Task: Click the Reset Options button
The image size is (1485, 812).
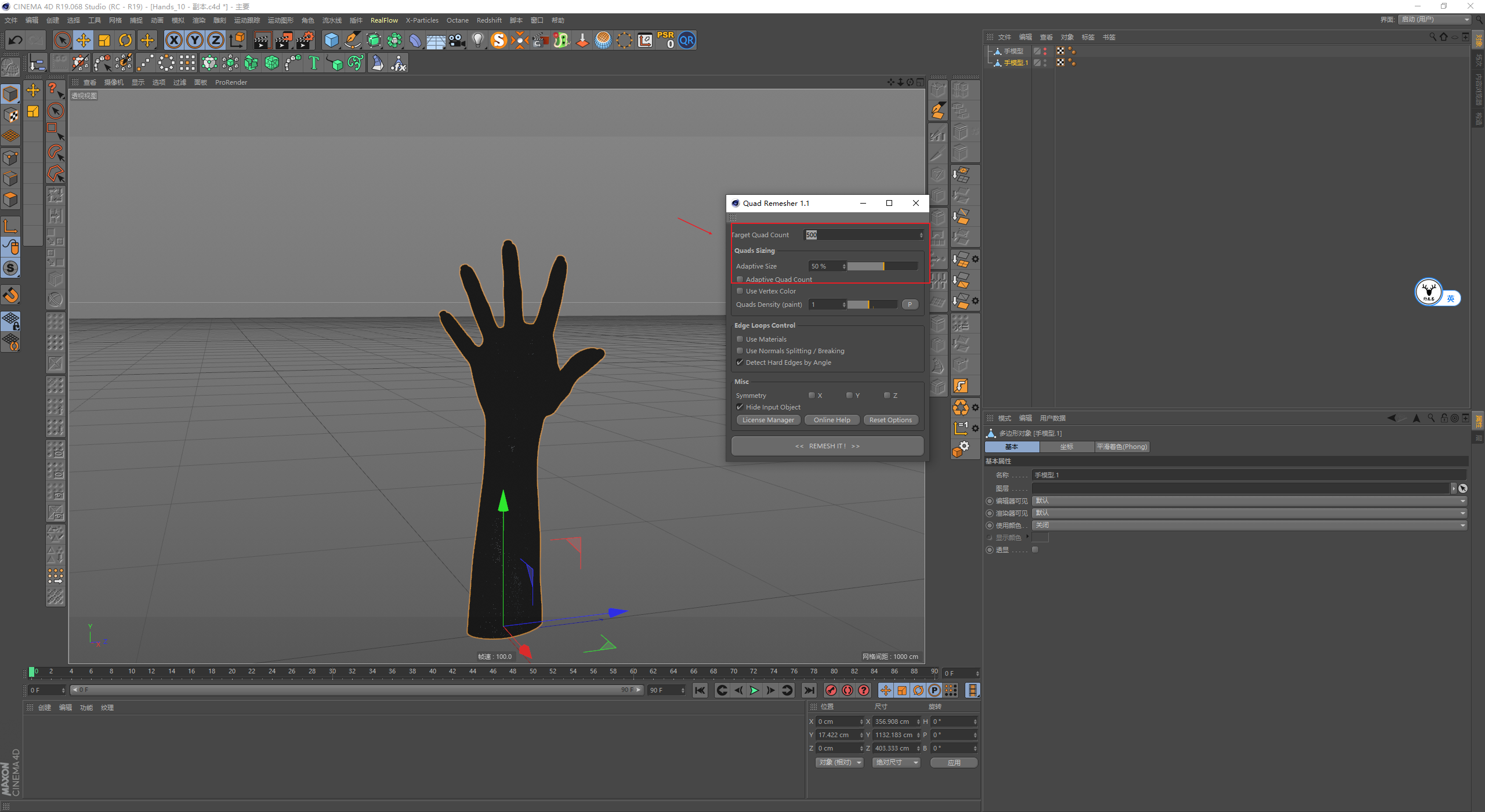Action: point(890,420)
